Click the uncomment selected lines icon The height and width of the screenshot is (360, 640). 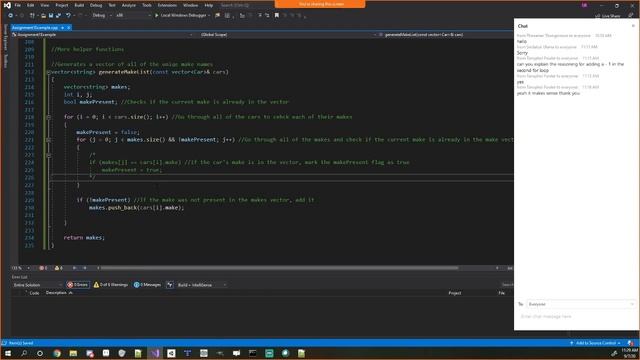[267, 16]
